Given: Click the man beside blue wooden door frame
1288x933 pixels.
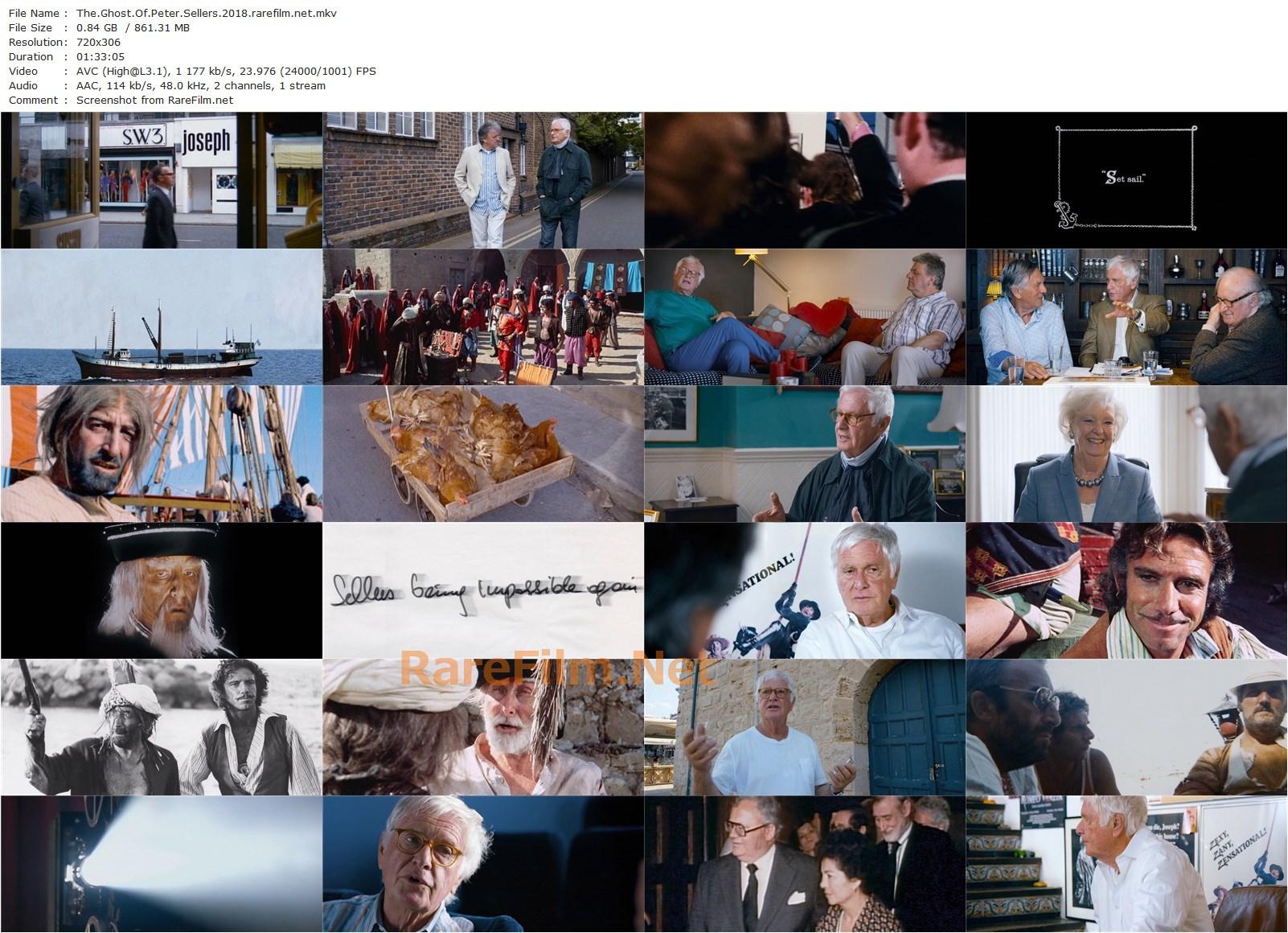Looking at the screenshot, I should point(804,727).
